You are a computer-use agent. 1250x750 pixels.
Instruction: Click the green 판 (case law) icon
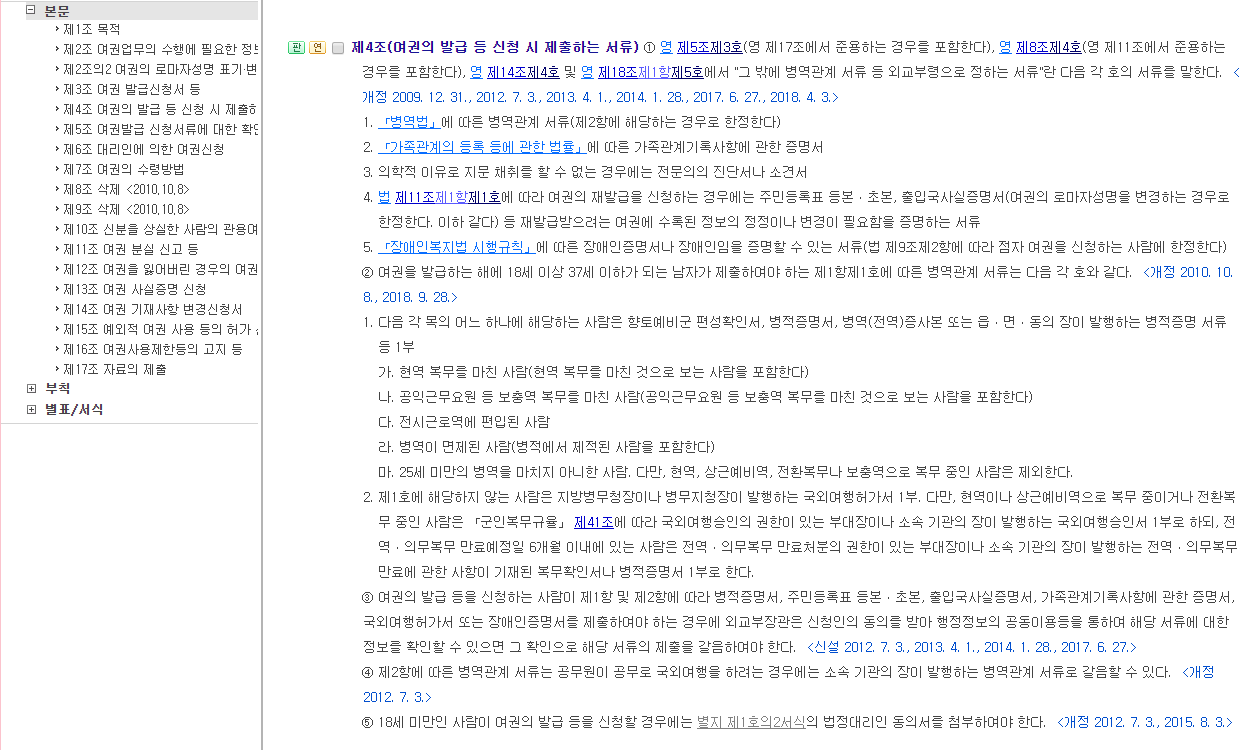pos(296,47)
